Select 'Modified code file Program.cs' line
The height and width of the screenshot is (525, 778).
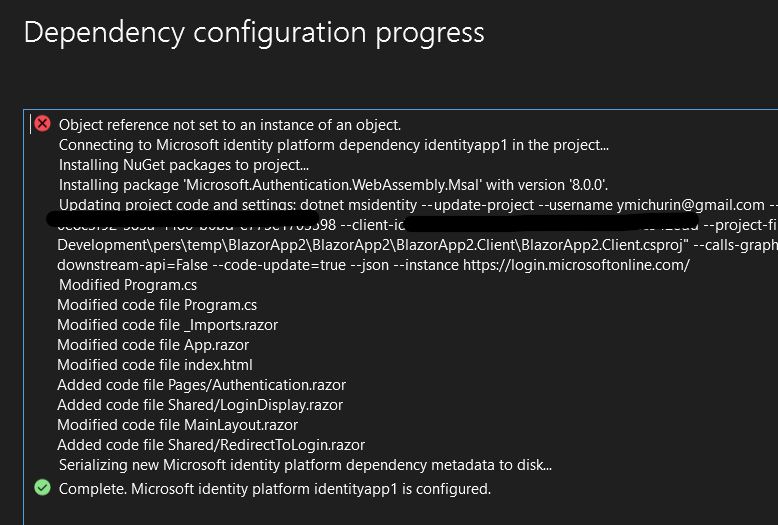157,305
